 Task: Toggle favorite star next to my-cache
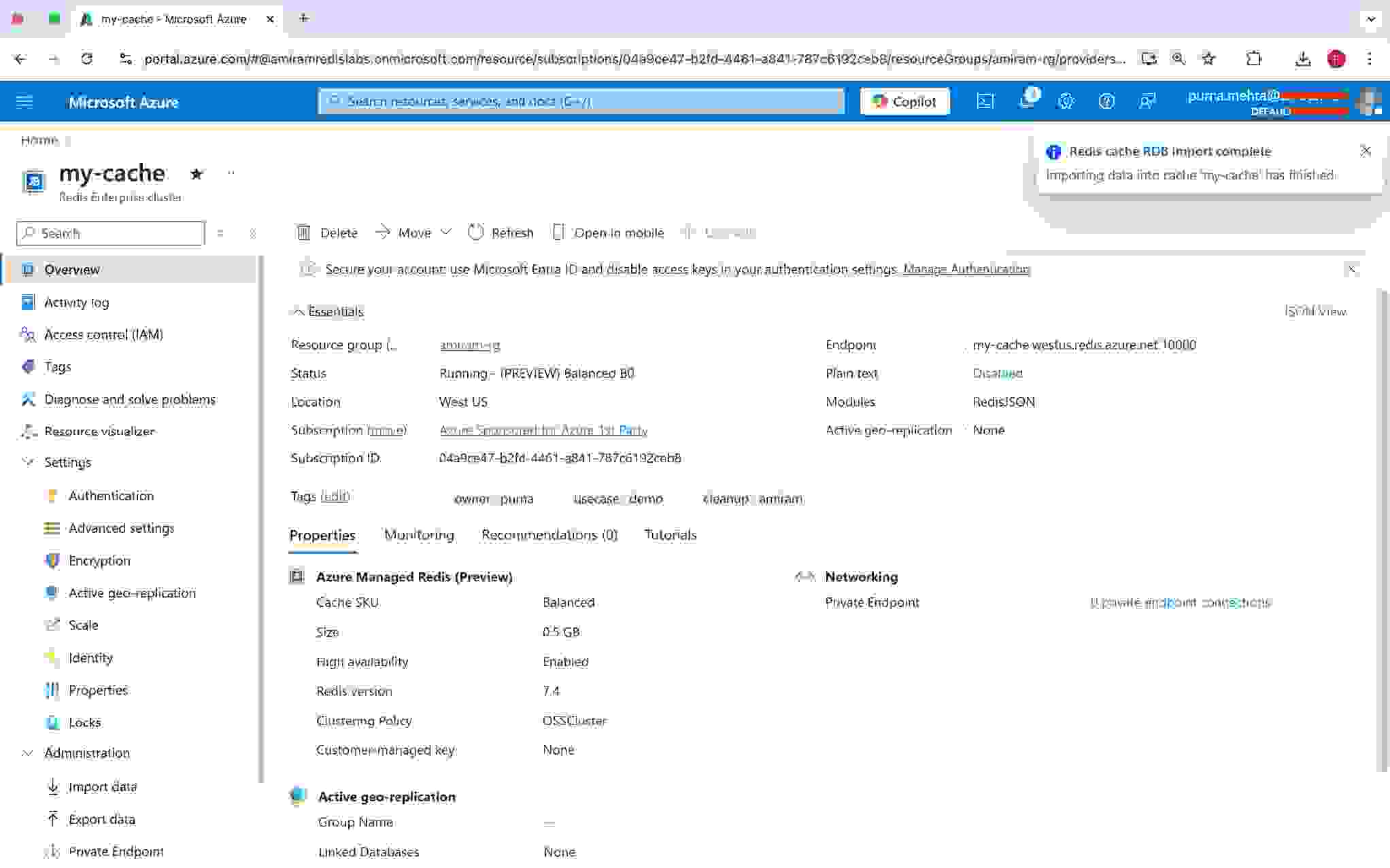click(197, 174)
